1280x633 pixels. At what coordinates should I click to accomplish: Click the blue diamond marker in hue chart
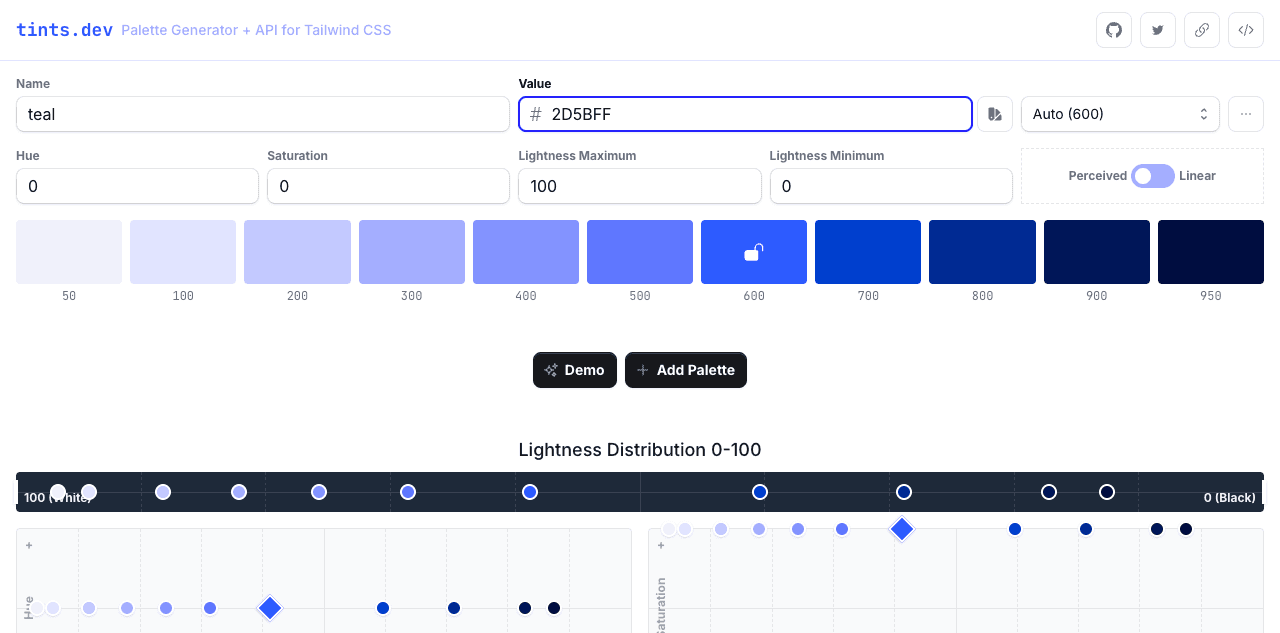(x=270, y=608)
